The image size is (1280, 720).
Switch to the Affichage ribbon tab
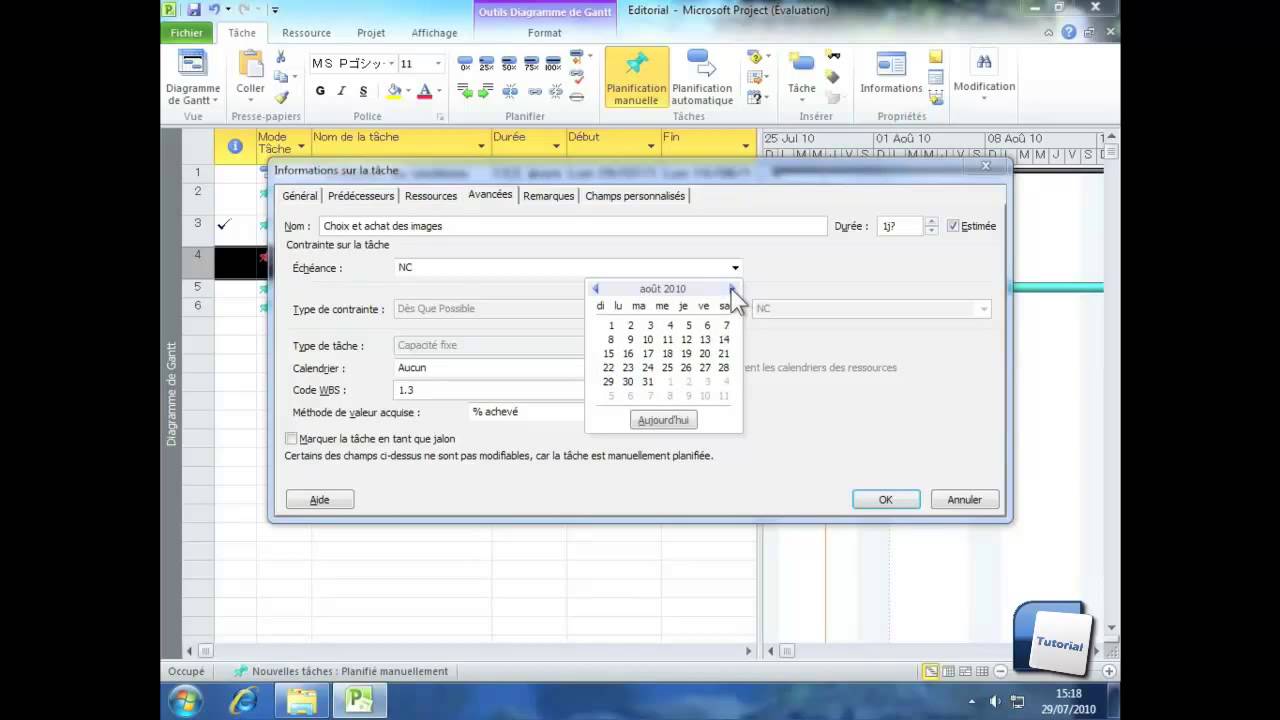coord(434,33)
